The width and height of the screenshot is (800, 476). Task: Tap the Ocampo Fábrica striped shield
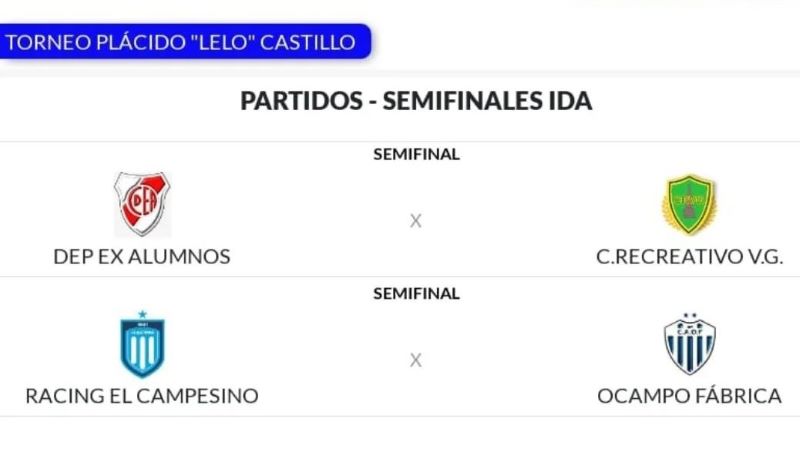689,346
